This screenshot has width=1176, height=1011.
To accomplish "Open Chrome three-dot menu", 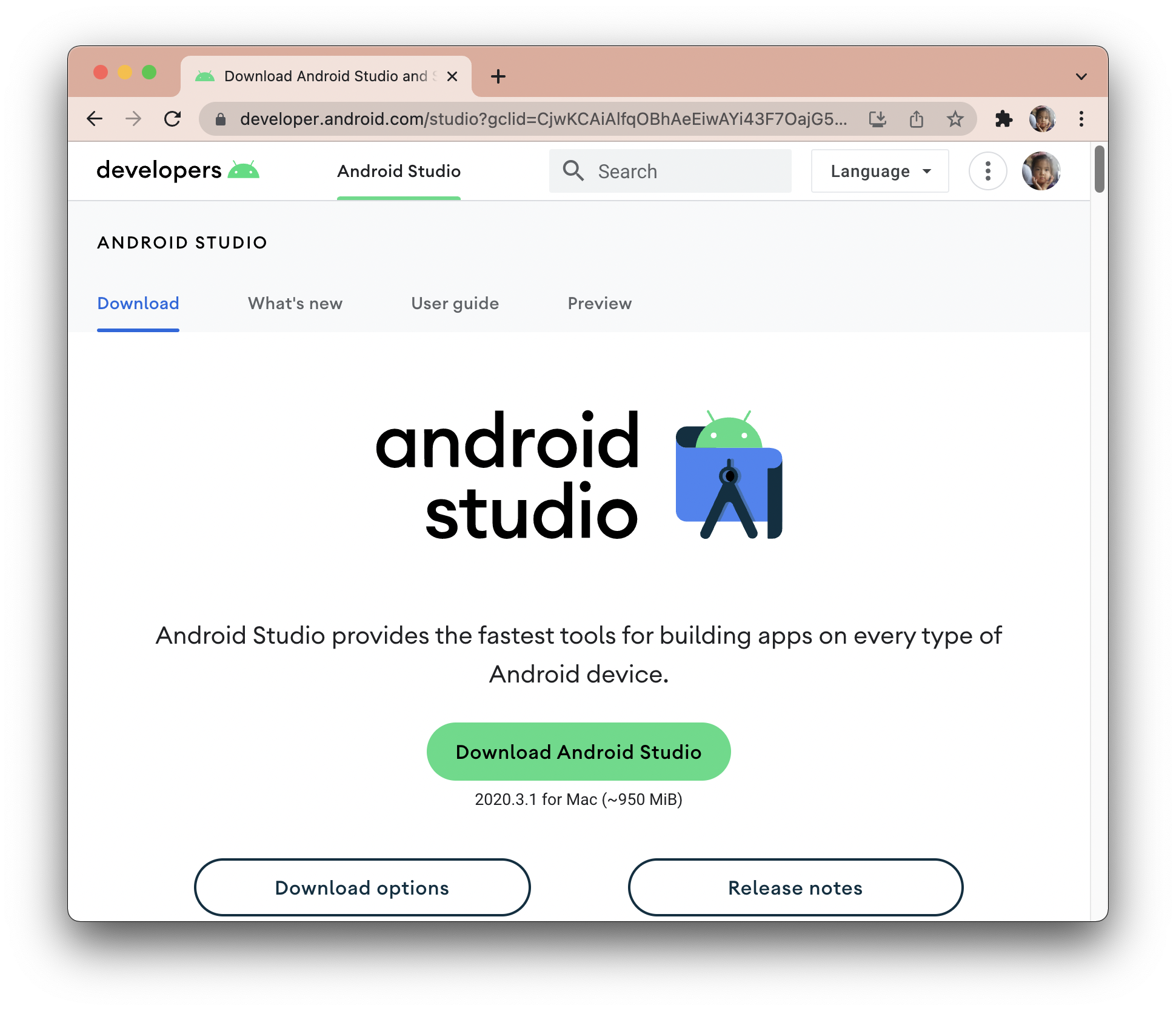I will (1081, 119).
